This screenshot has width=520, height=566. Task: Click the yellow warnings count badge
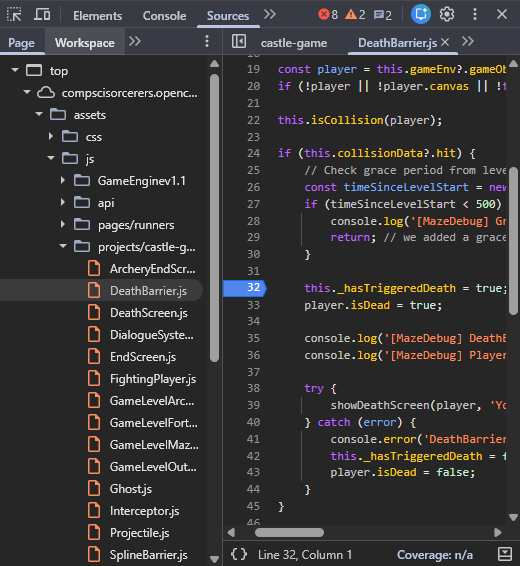(355, 15)
